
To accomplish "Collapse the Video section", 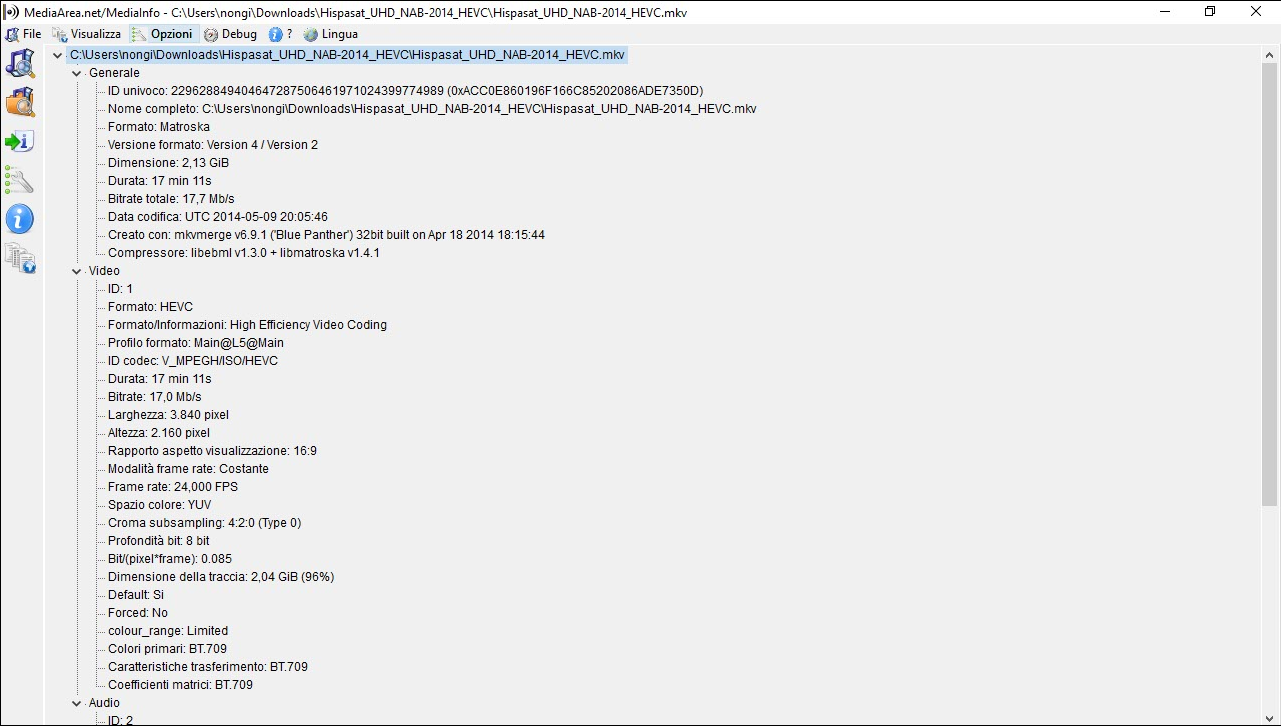I will click(77, 271).
